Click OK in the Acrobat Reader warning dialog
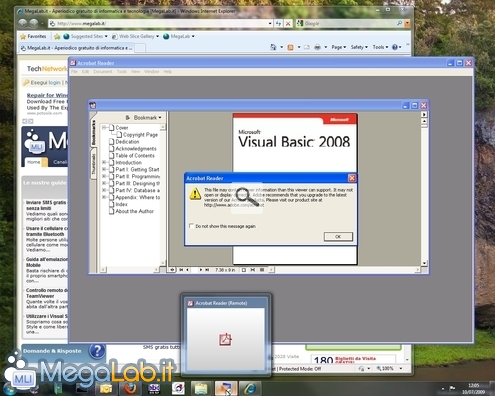Viewport: 495px width, 396px height. pos(338,236)
